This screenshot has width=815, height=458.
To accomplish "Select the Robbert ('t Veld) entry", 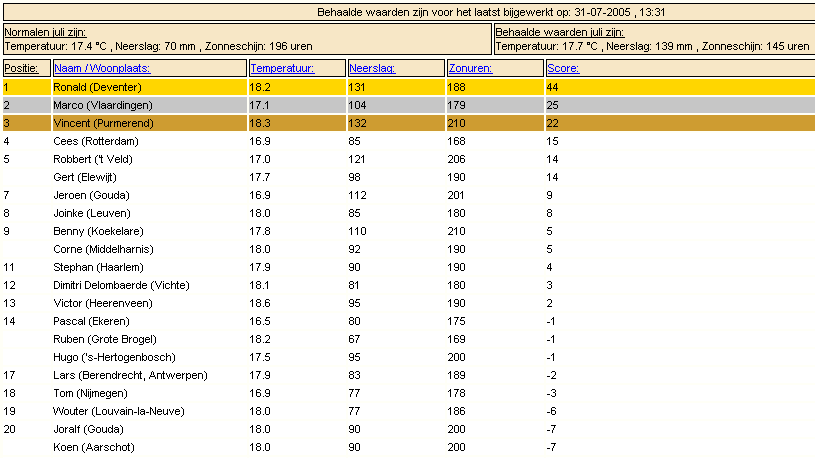I will click(93, 159).
